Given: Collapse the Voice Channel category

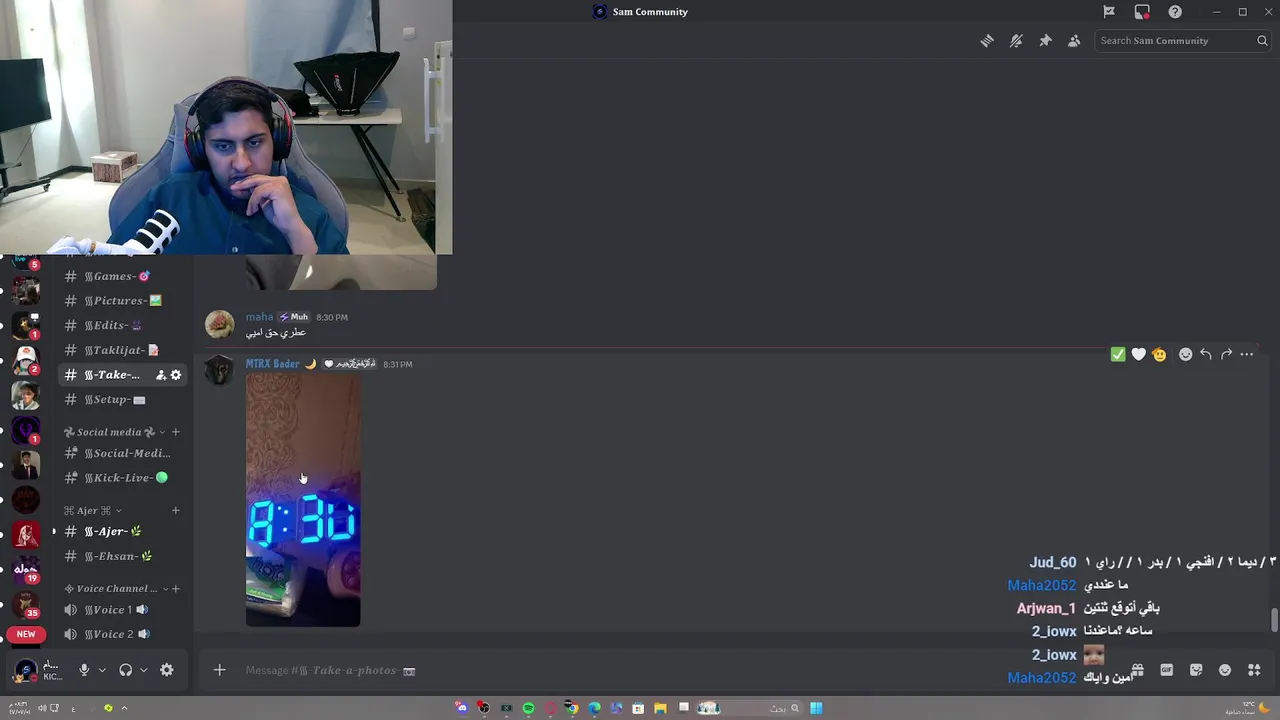Looking at the screenshot, I should point(114,589).
